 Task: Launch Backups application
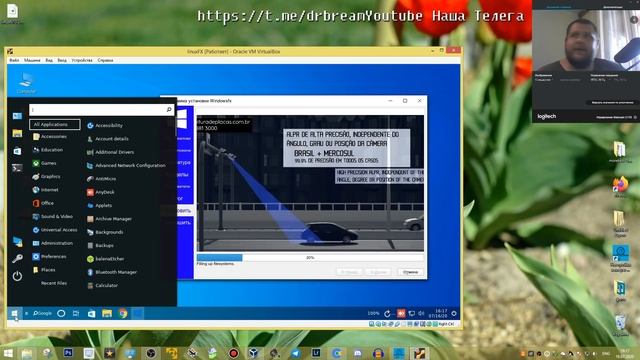pyautogui.click(x=100, y=246)
